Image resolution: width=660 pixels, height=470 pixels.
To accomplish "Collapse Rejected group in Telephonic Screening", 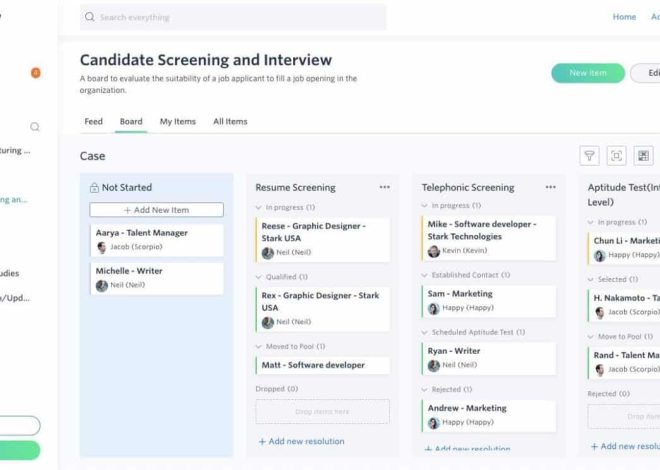I will 424,389.
